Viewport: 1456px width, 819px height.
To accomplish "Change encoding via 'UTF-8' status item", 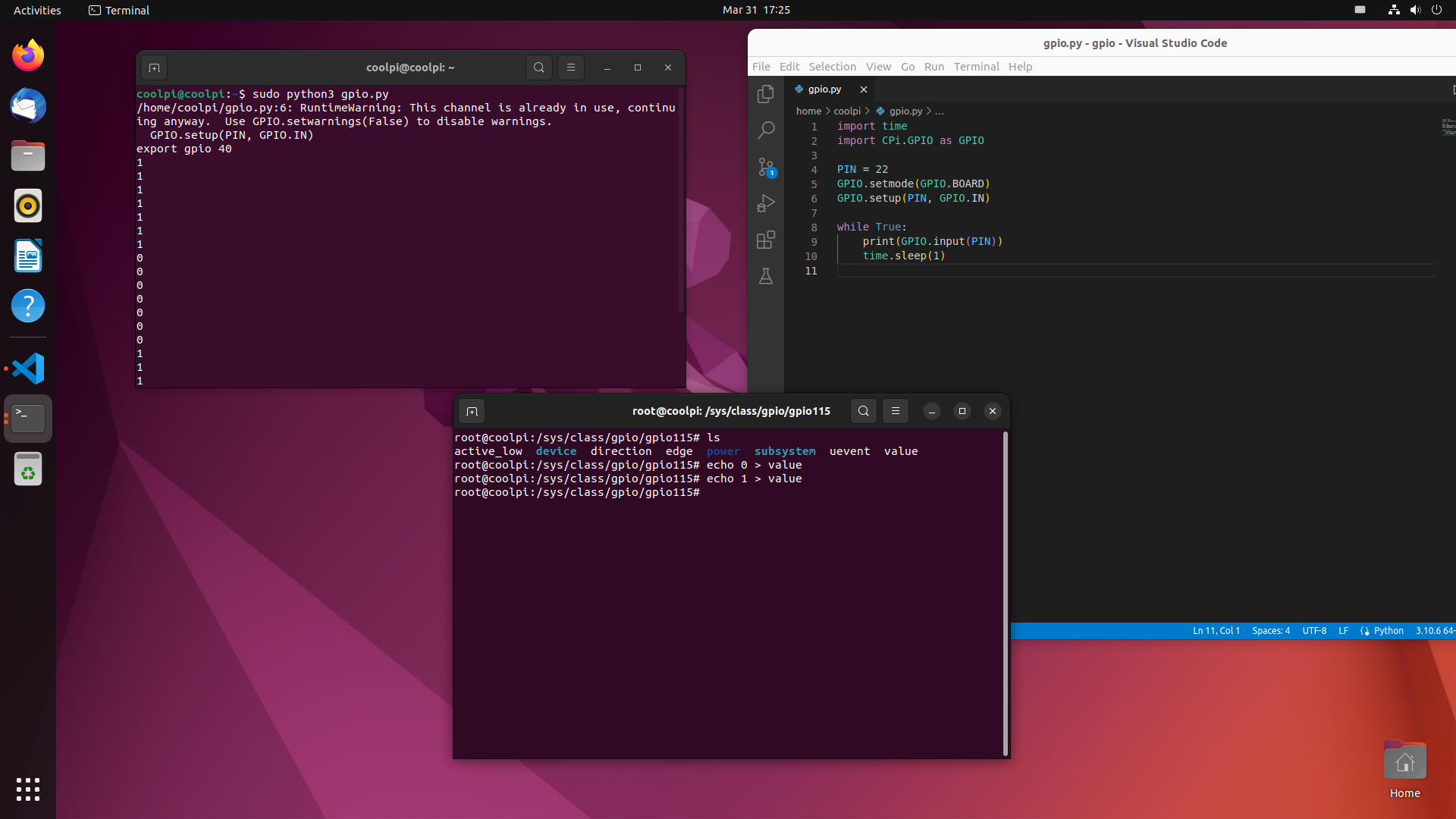I will tap(1314, 631).
